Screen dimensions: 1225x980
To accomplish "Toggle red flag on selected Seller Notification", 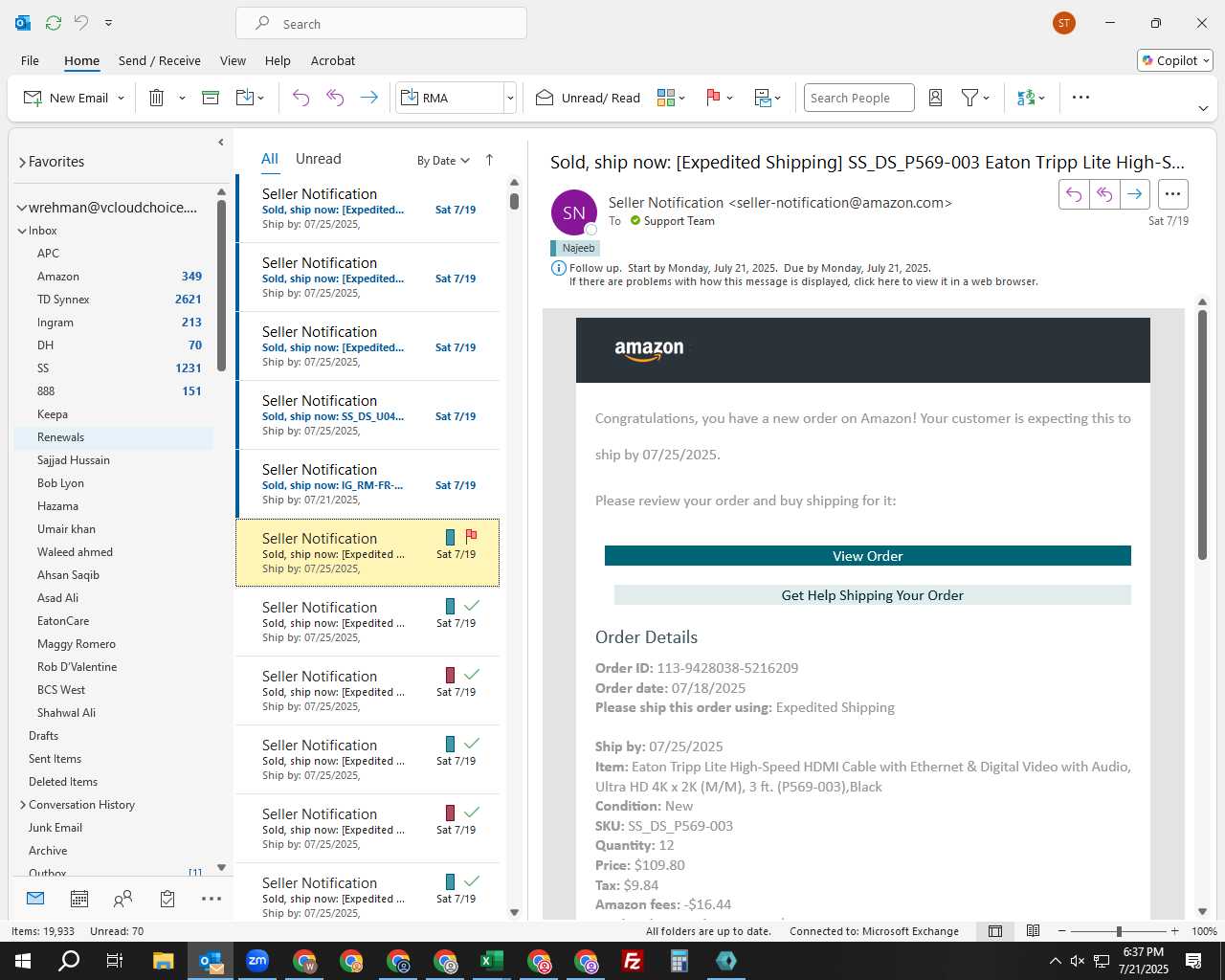I will point(471,536).
